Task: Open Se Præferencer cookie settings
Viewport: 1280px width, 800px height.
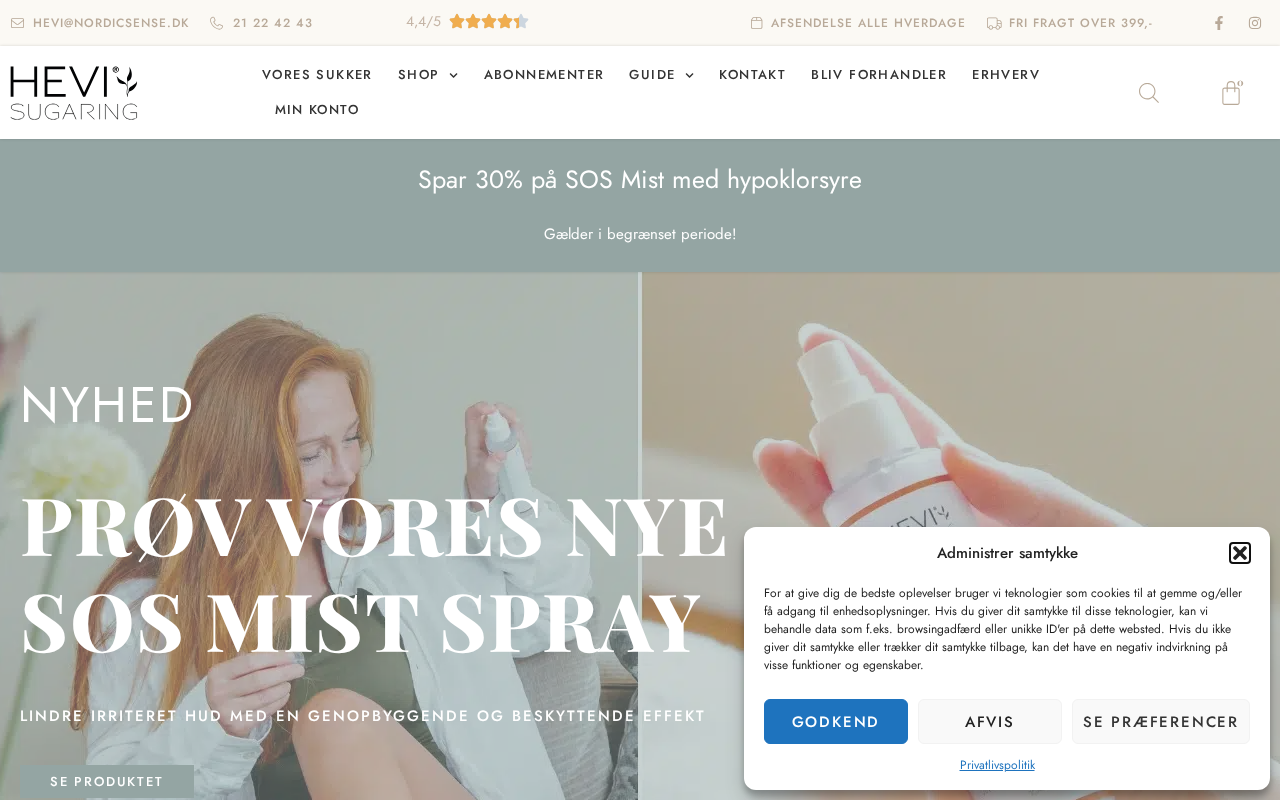Action: pos(1161,722)
